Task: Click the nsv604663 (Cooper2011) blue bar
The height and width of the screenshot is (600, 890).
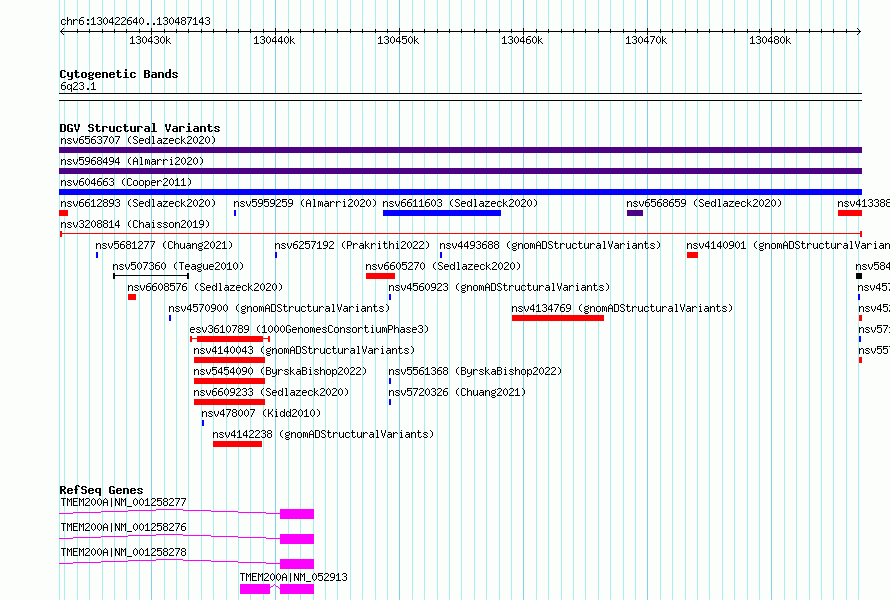Action: point(460,192)
